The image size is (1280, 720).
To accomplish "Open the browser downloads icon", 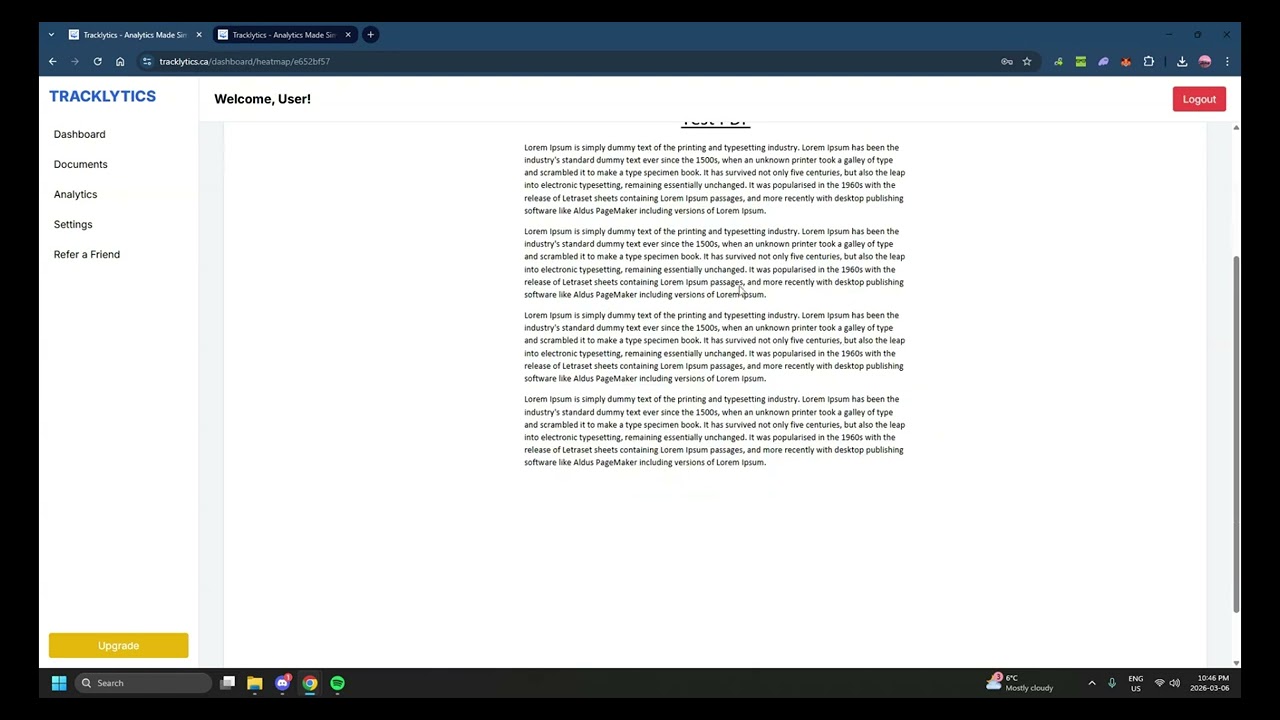I will coord(1182,61).
